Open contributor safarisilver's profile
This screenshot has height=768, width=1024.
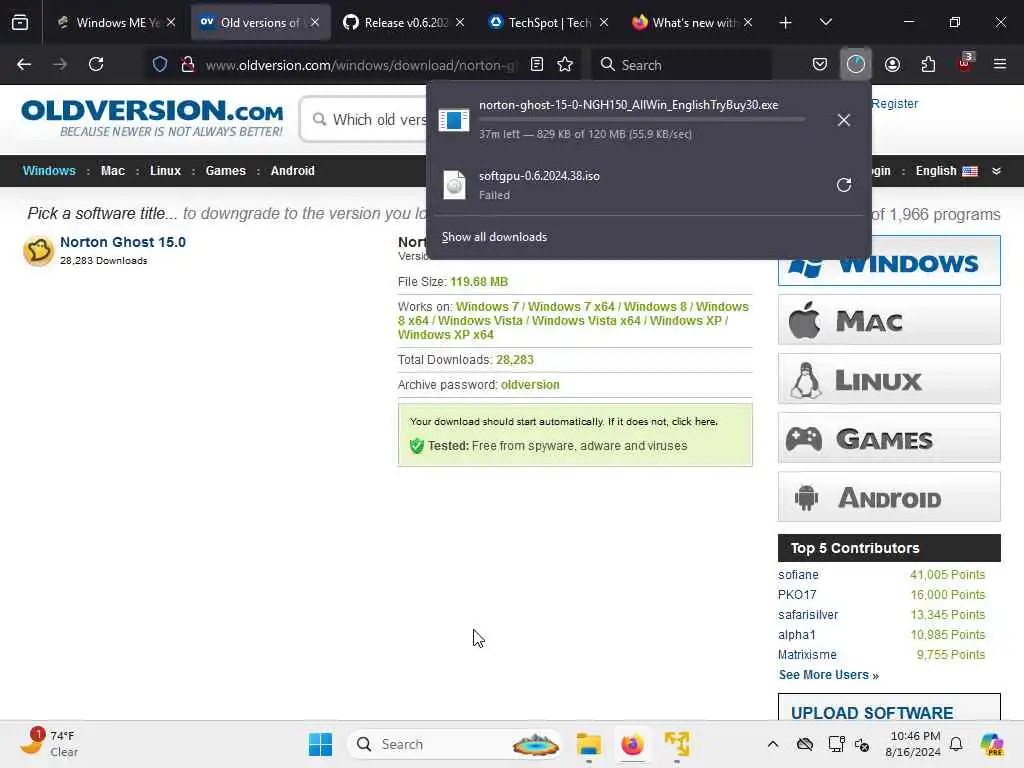(808, 615)
